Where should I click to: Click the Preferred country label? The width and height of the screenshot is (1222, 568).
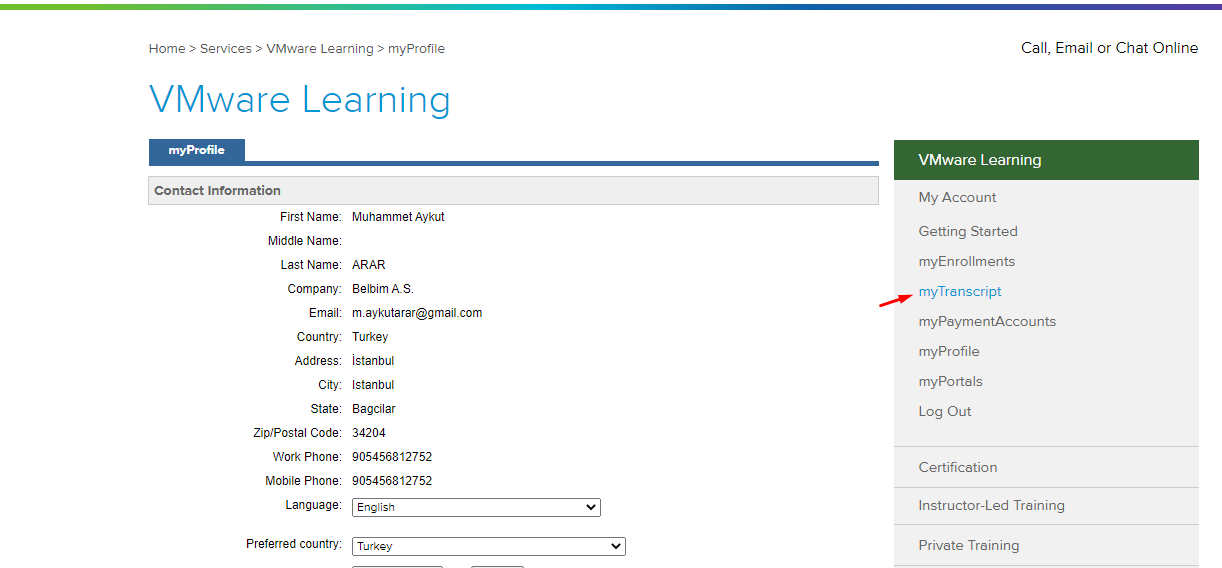294,544
